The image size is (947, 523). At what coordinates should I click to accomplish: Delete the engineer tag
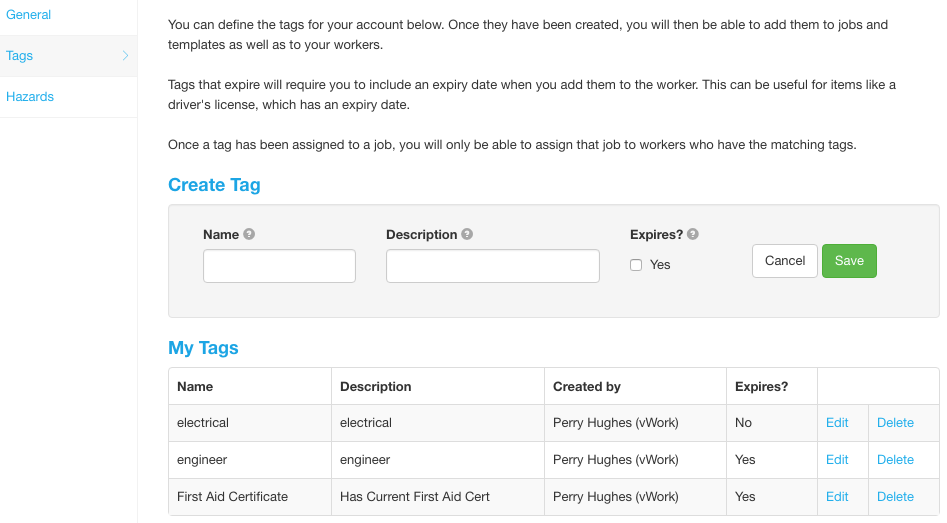(895, 460)
